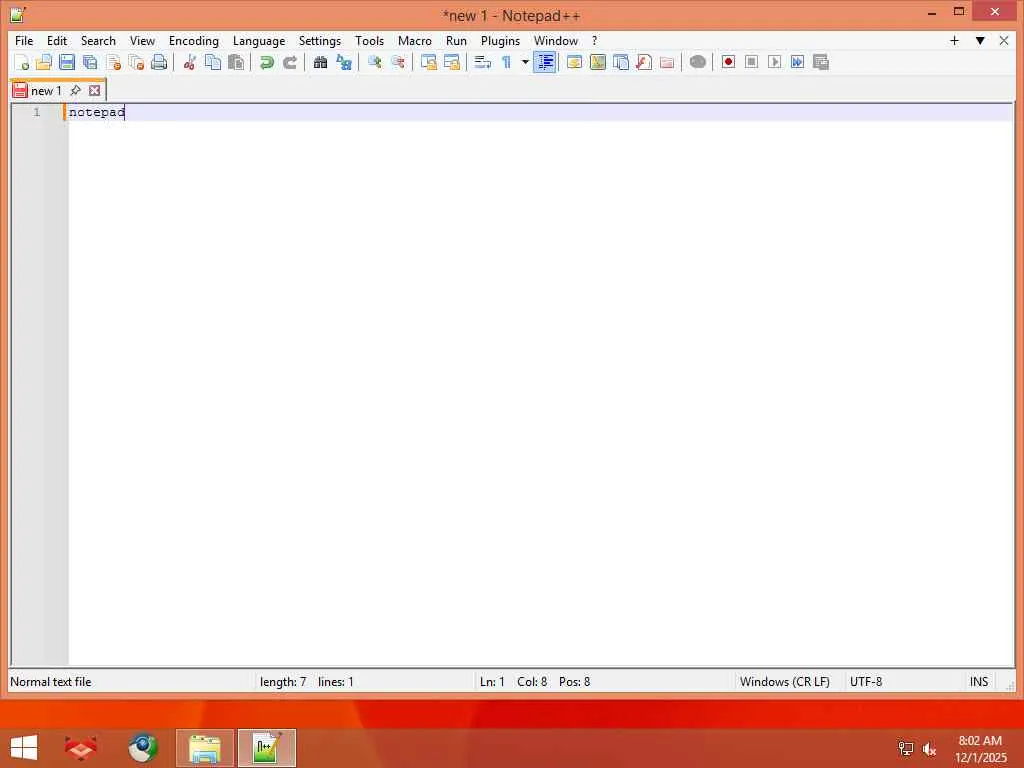Click the Zoom In magnifier icon

pyautogui.click(x=374, y=62)
